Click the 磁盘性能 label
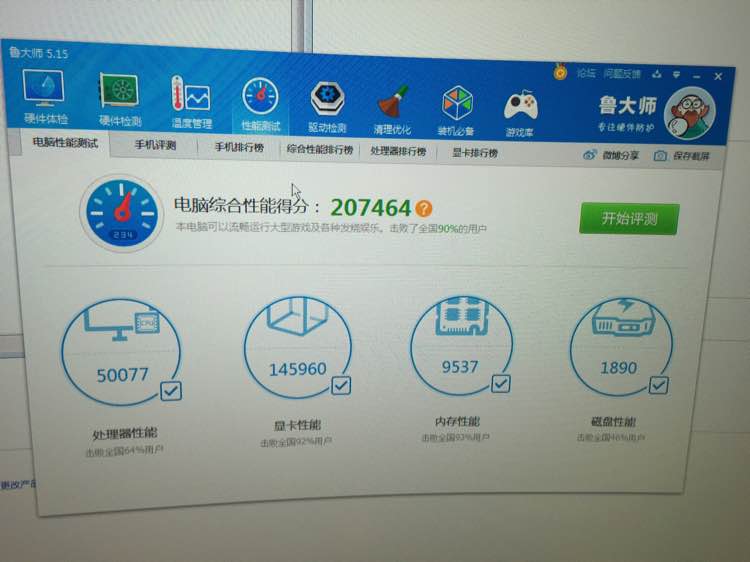Image resolution: width=750 pixels, height=562 pixels. [x=613, y=421]
